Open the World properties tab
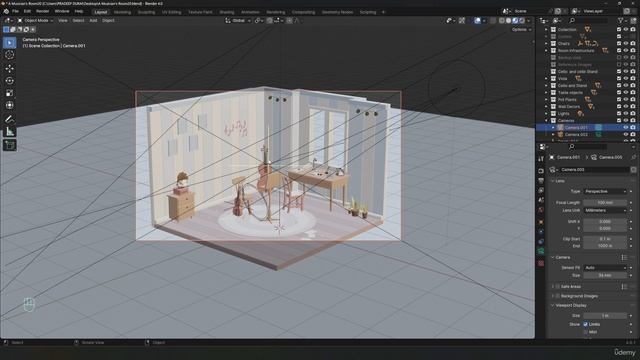Image resolution: width=640 pixels, height=360 pixels. (541, 210)
